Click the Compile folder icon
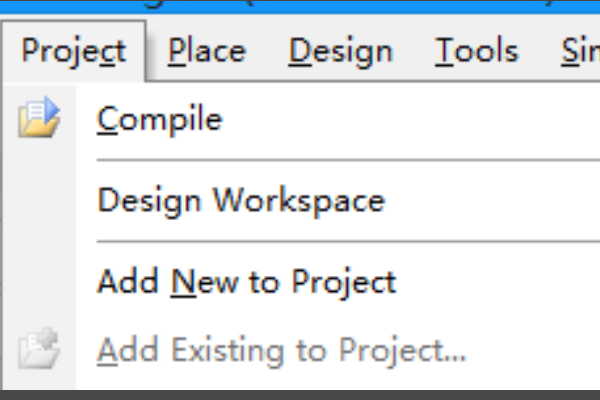This screenshot has width=600, height=400. [x=39, y=120]
